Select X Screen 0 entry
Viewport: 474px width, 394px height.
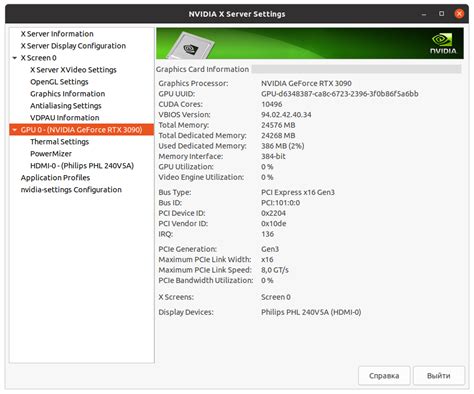coord(39,58)
